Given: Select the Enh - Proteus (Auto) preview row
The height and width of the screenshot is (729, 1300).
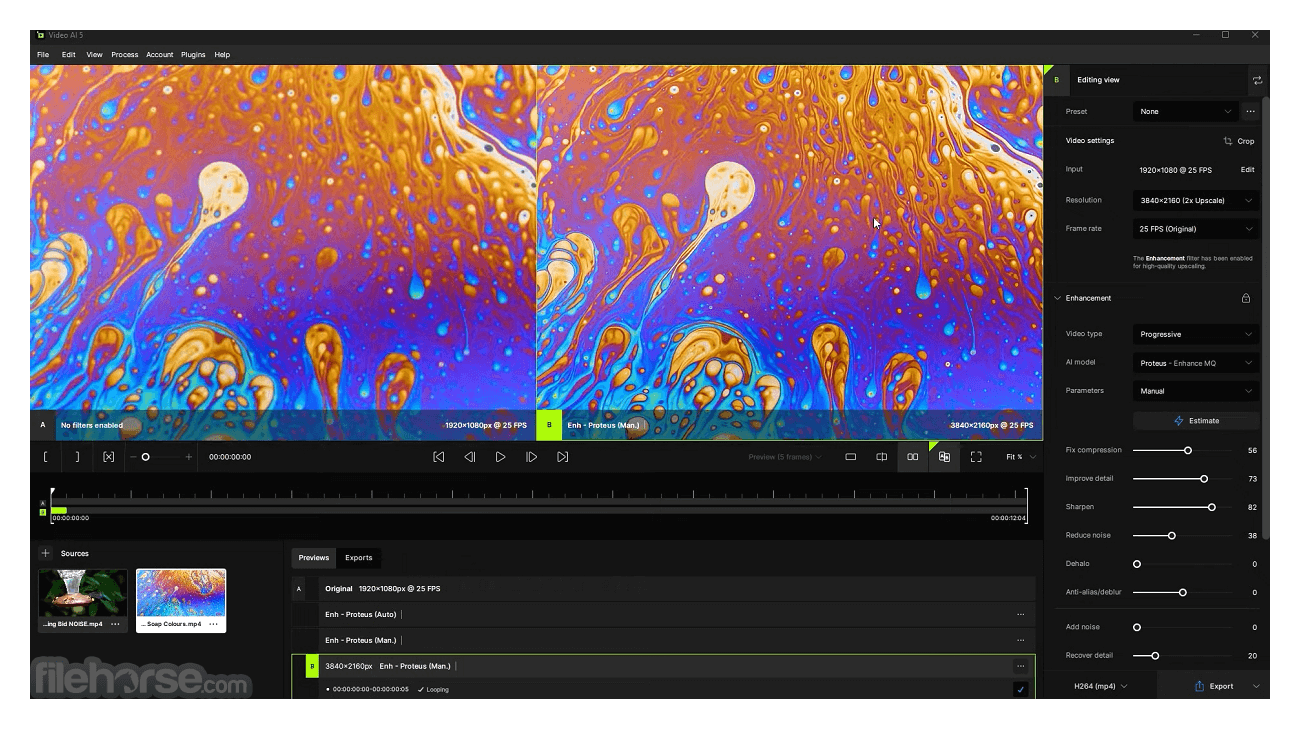Looking at the screenshot, I should click(x=663, y=614).
